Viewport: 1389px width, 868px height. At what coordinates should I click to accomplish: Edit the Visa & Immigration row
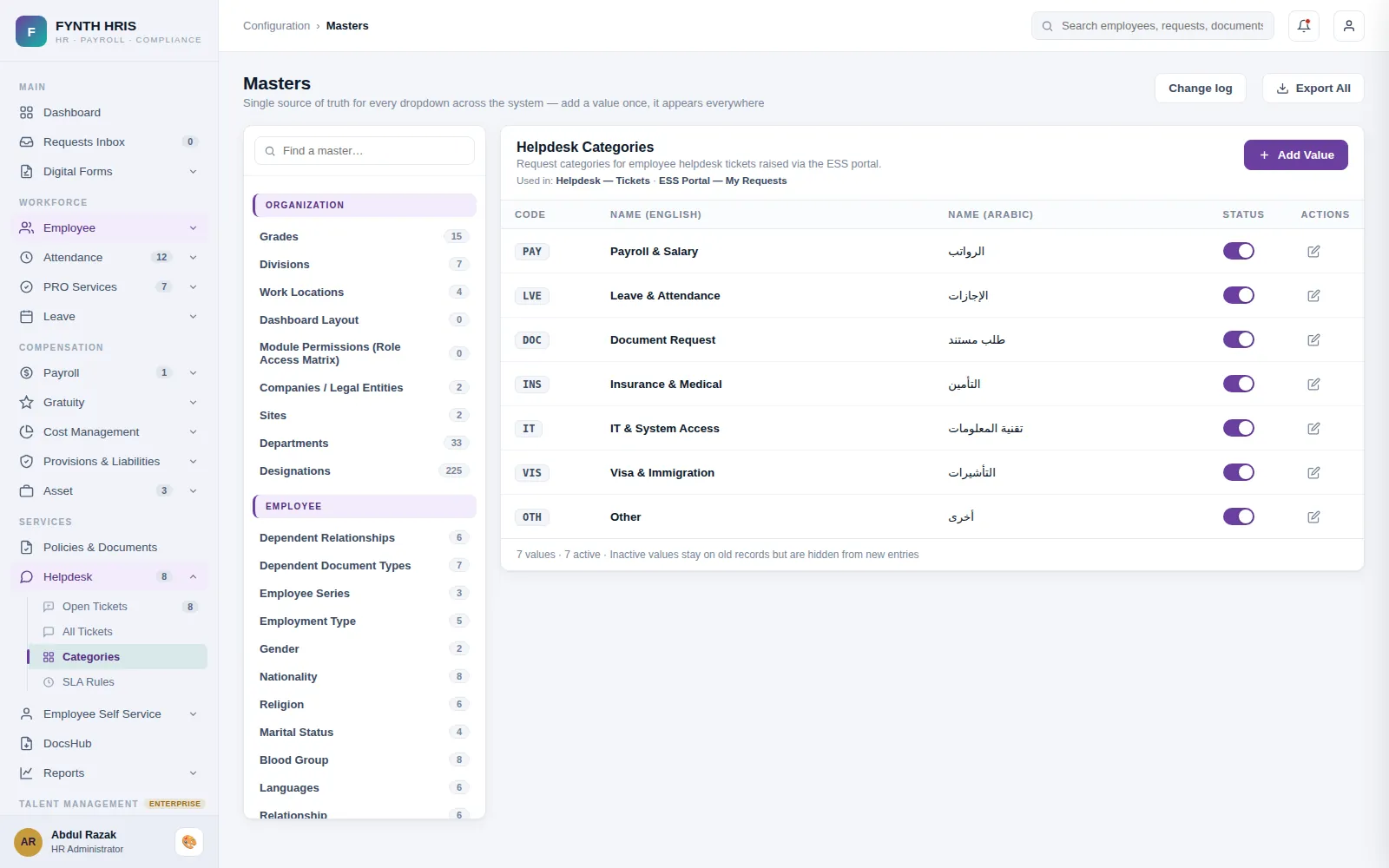click(1313, 472)
